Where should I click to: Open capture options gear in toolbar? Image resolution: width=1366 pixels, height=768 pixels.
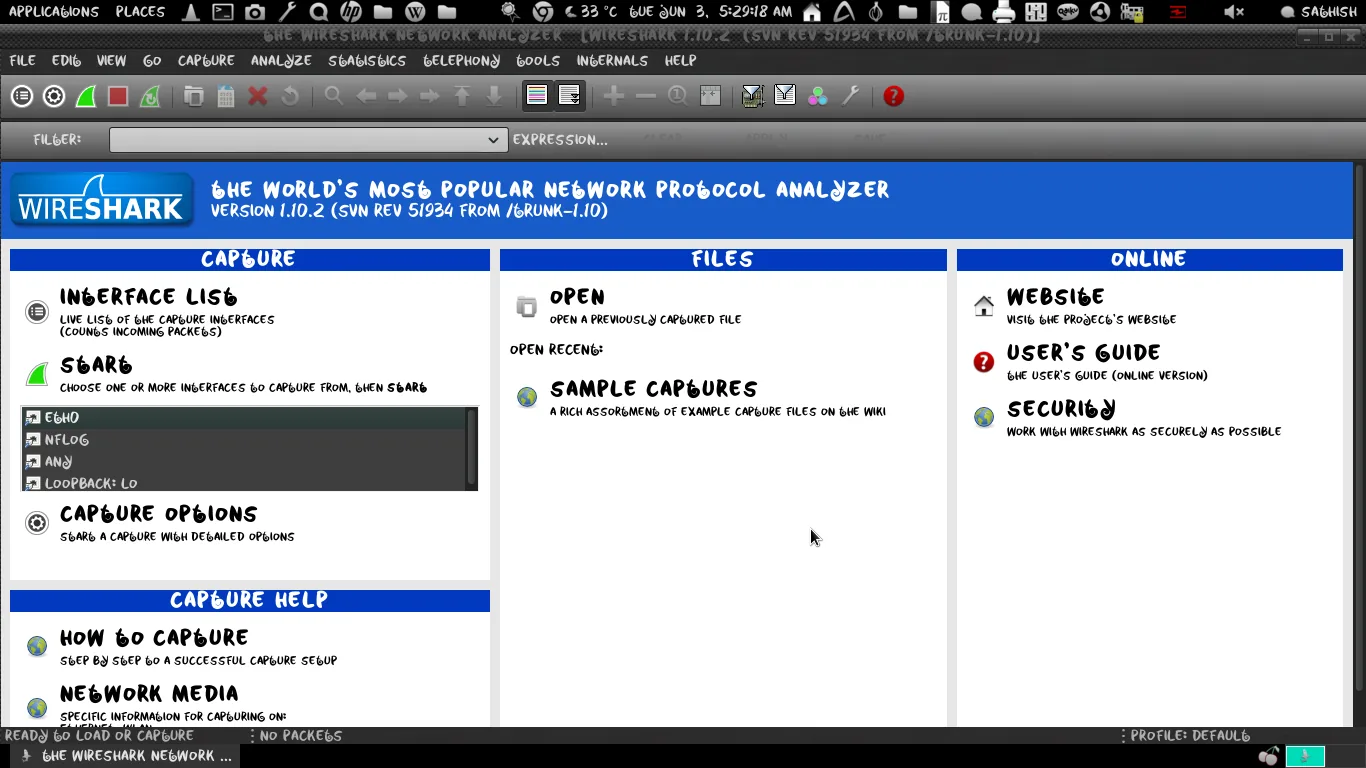(54, 96)
